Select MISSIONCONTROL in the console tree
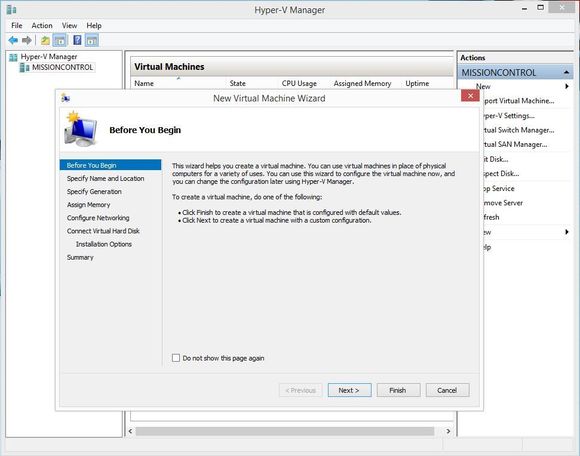This screenshot has height=456, width=580. point(63,67)
